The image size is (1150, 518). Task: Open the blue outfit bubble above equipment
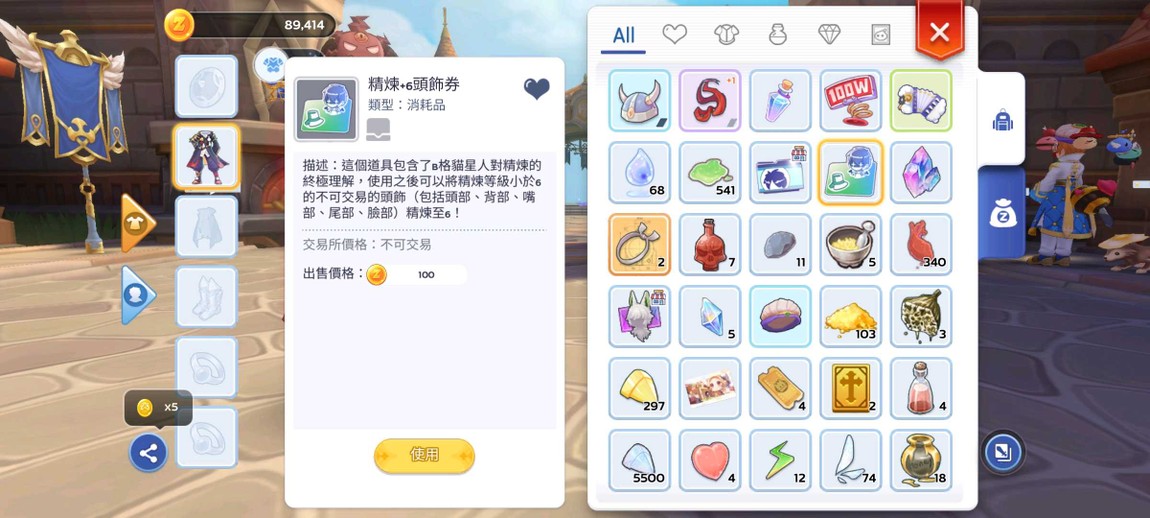point(272,65)
